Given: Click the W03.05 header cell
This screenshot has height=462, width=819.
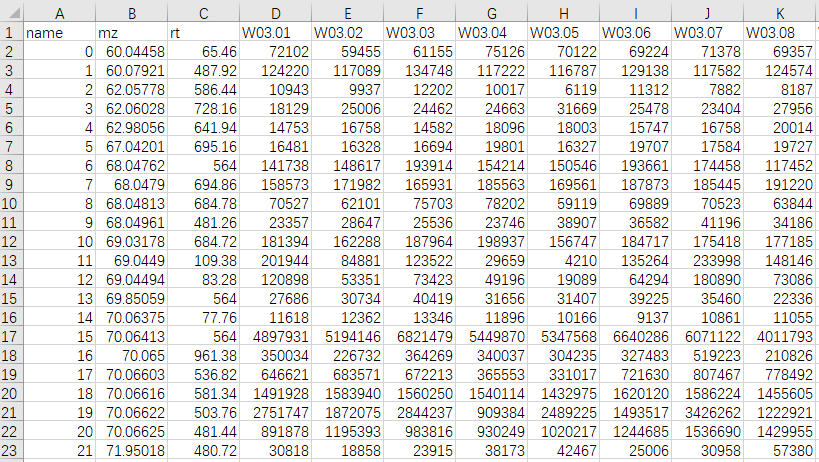Looking at the screenshot, I should (563, 32).
